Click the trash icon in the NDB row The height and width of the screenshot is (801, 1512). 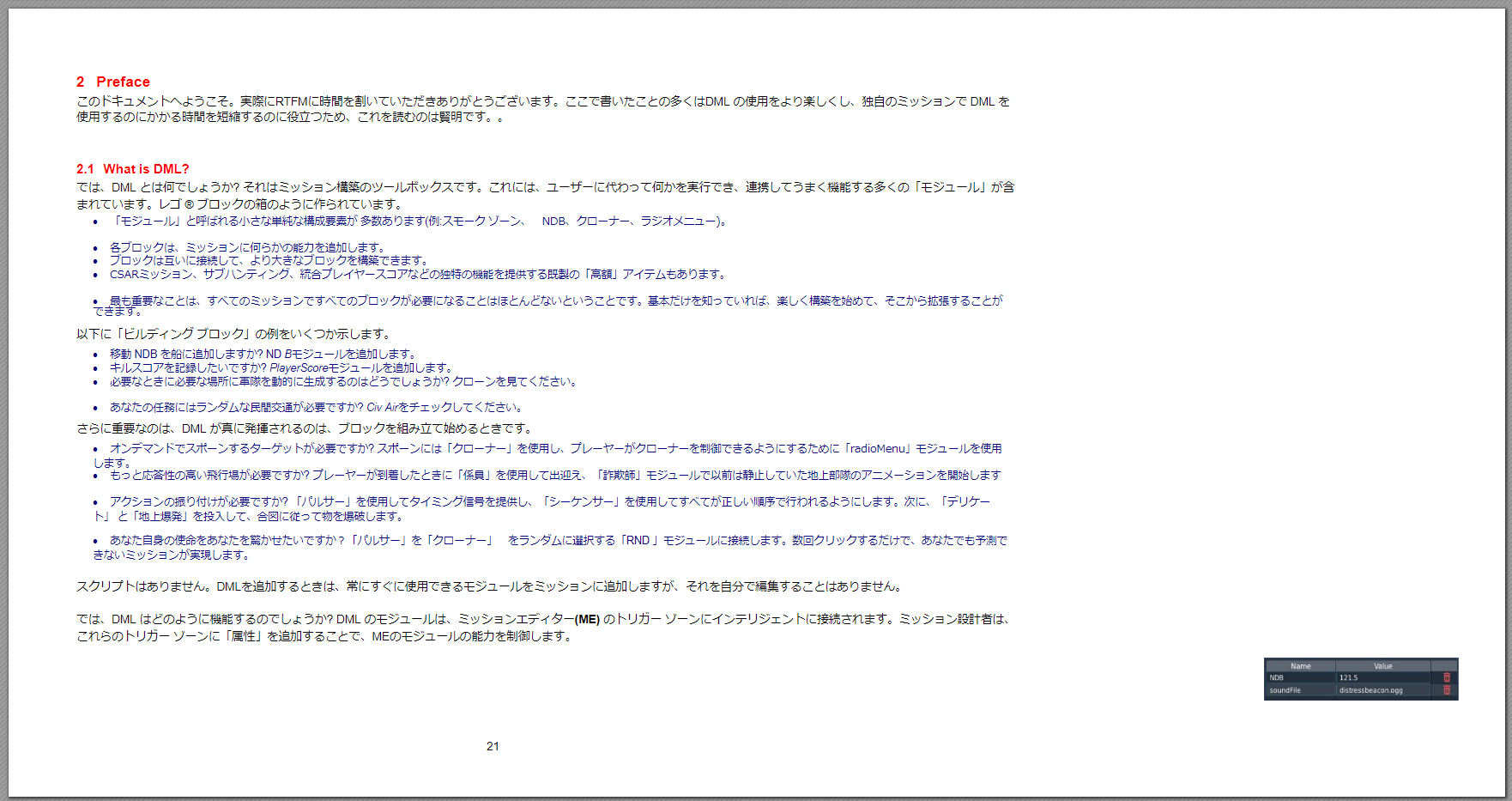[x=1446, y=677]
